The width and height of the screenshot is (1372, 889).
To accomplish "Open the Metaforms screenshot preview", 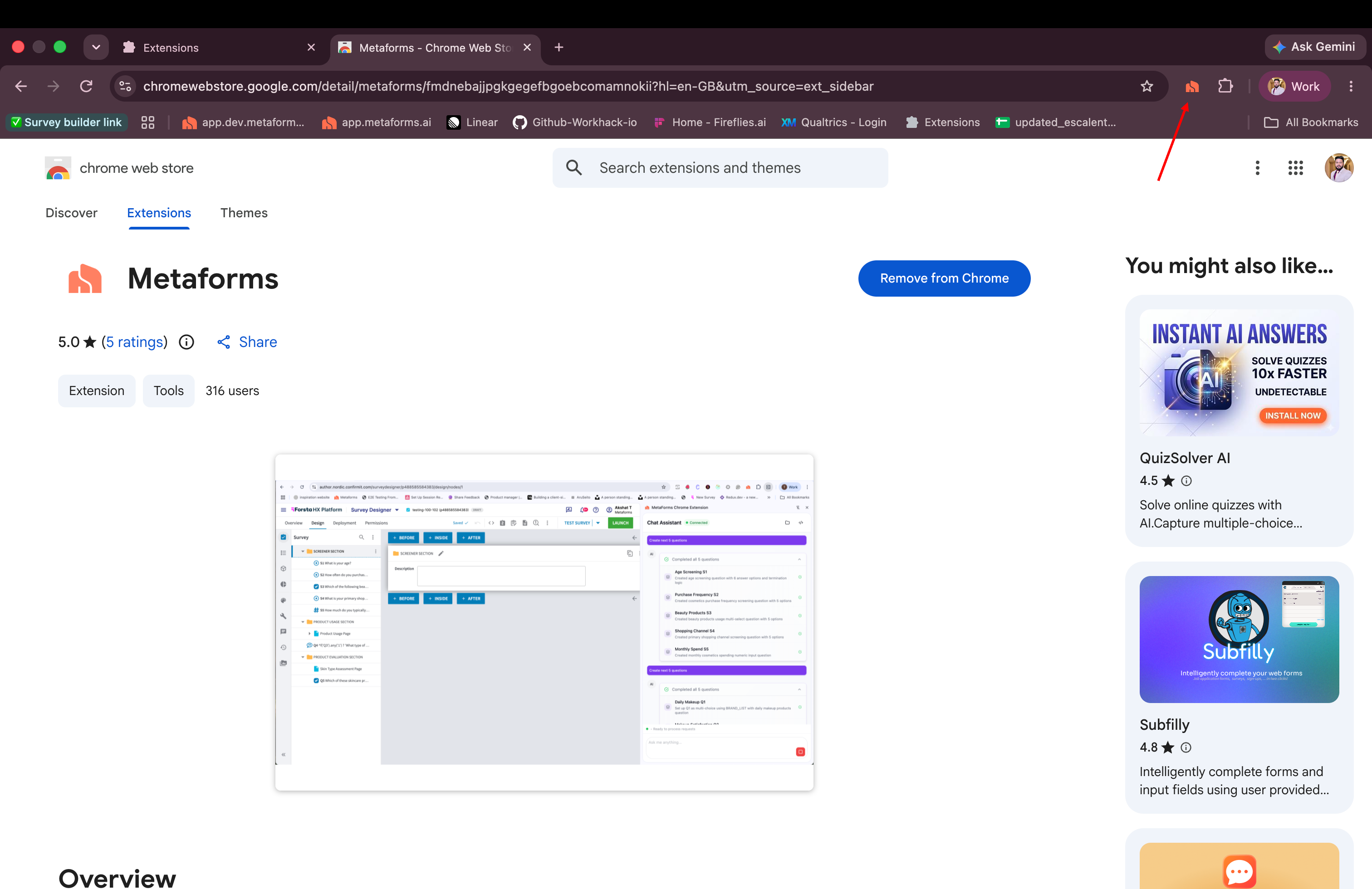I will click(544, 622).
